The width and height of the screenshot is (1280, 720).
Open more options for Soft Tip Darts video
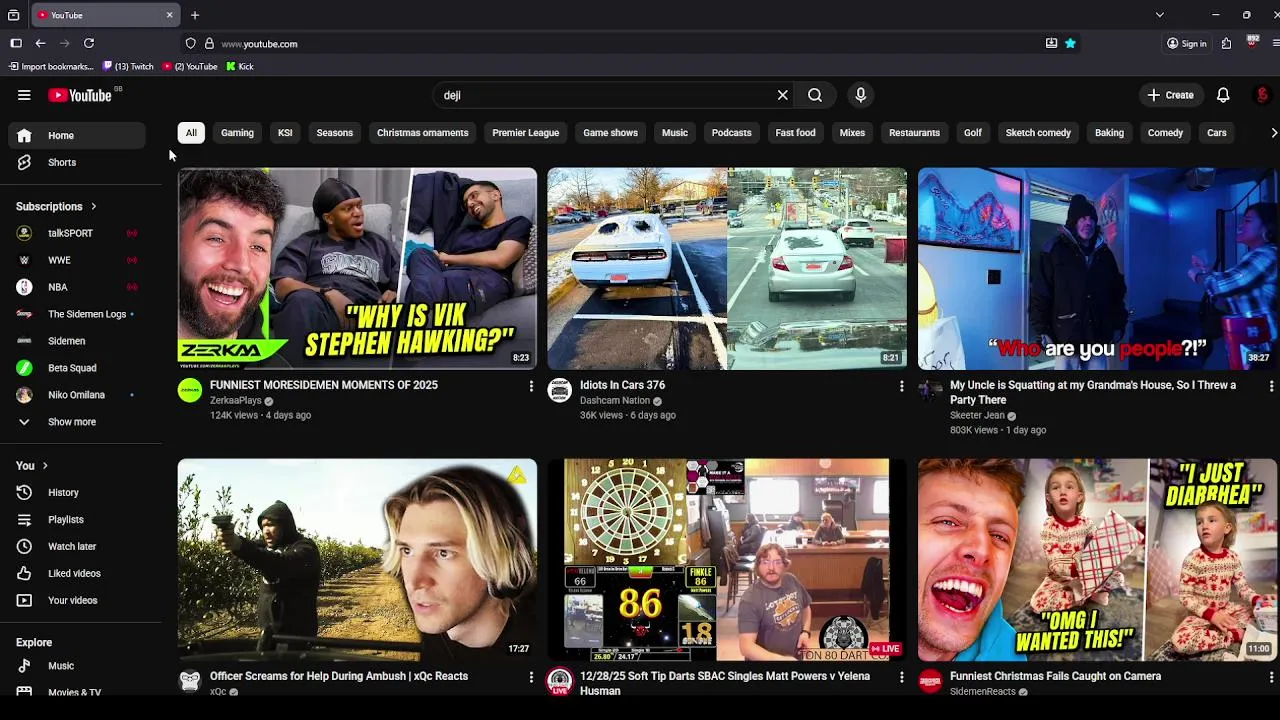point(901,677)
